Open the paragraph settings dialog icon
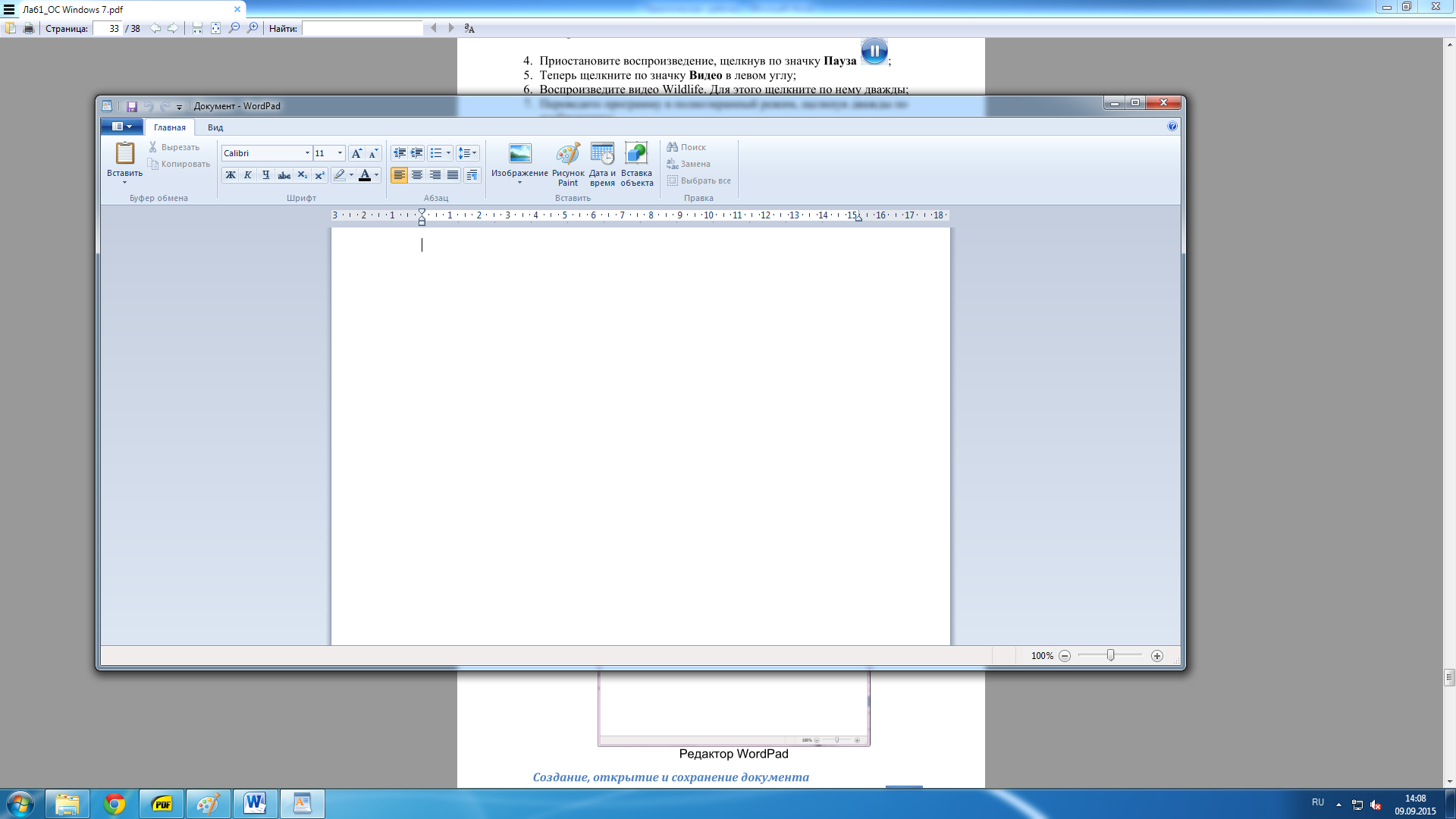Screen dimensions: 1456x819 (x=472, y=175)
